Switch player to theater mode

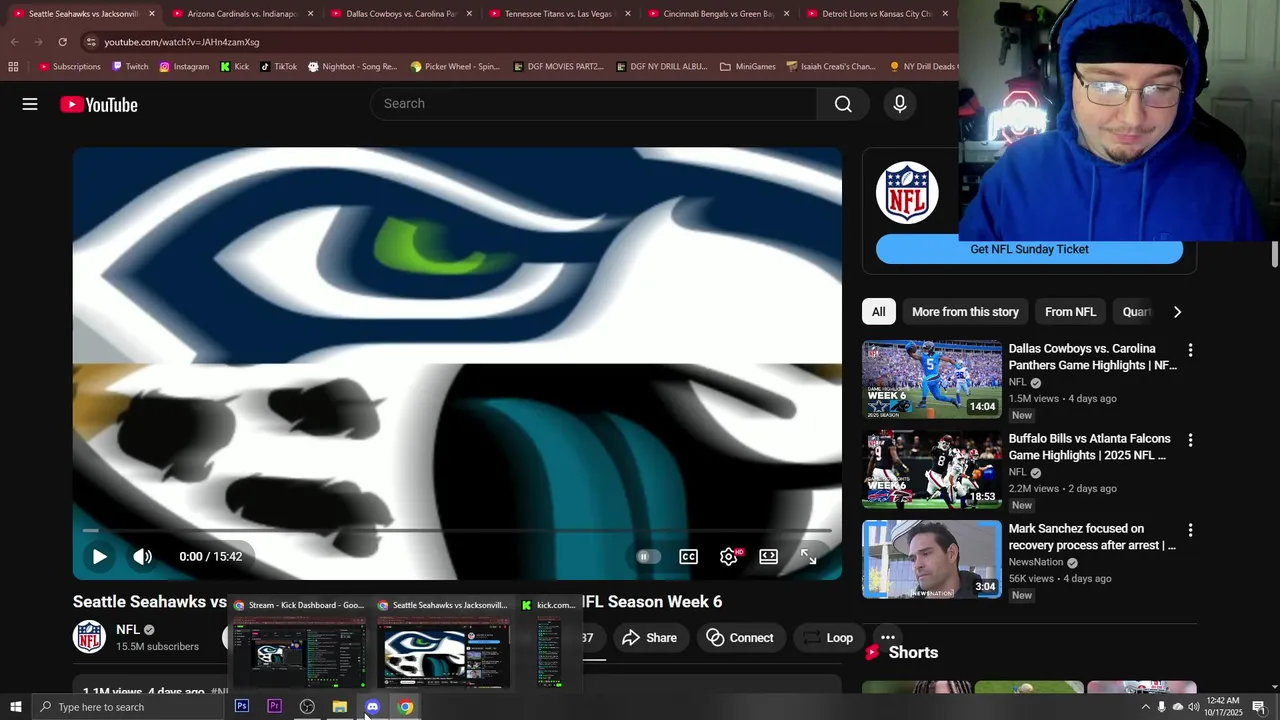[x=768, y=557]
